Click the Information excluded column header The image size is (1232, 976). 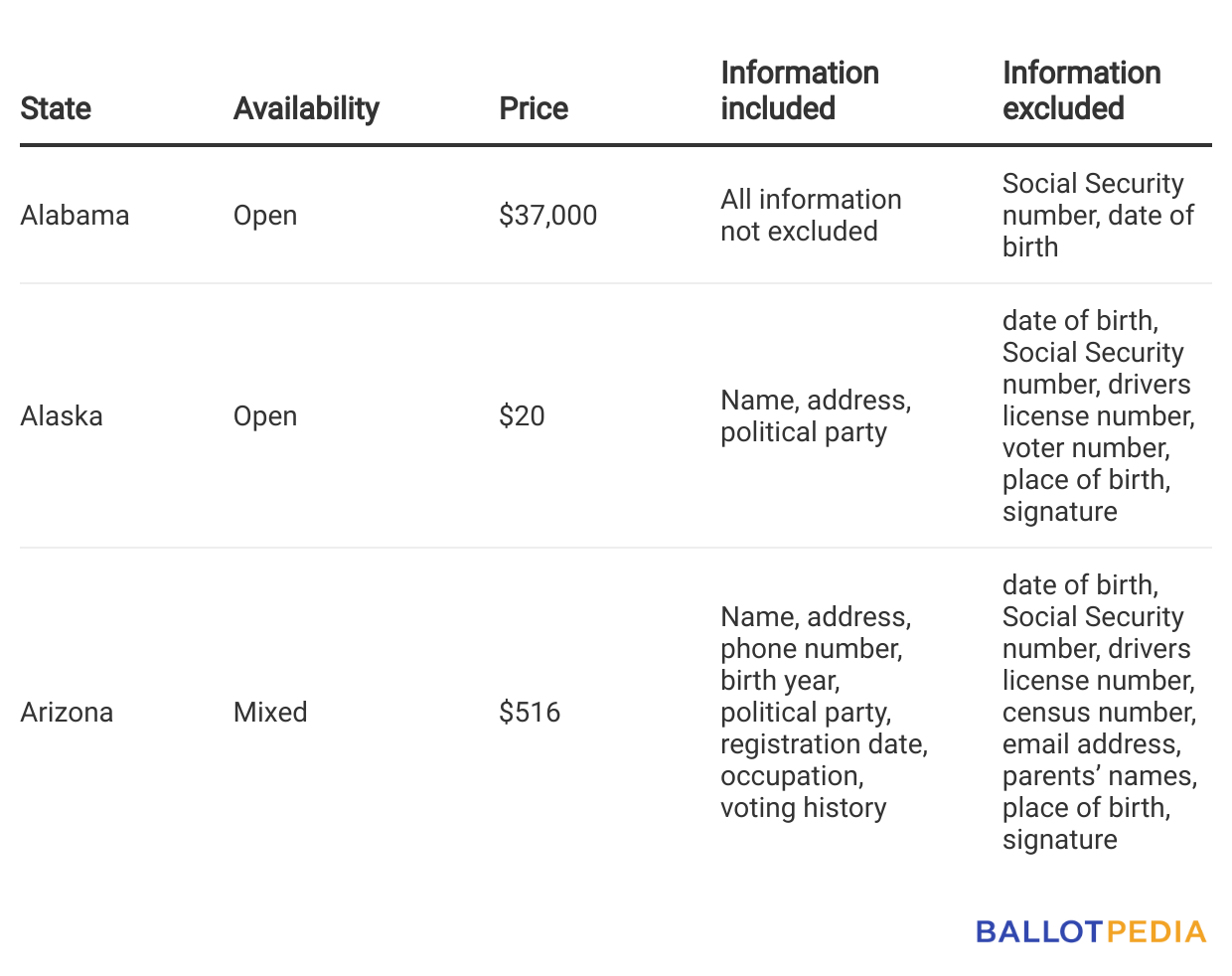click(x=1081, y=90)
